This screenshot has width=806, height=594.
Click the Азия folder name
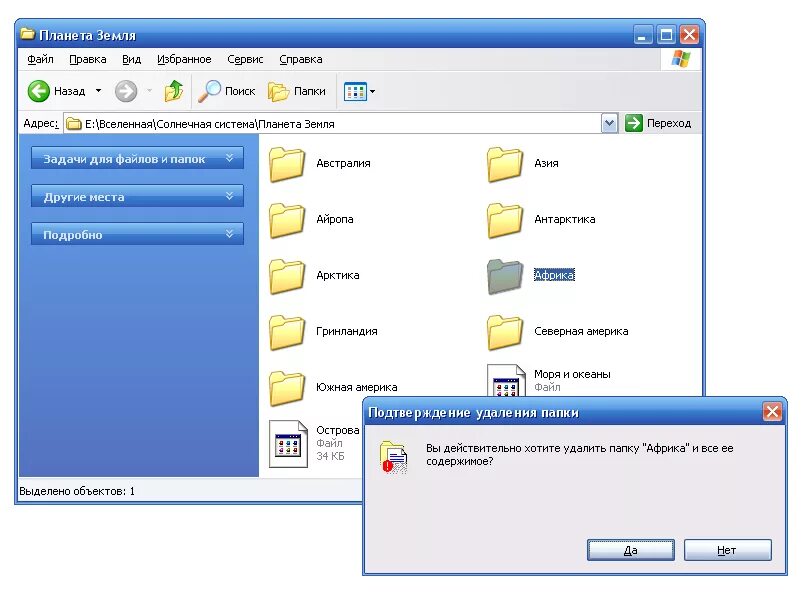point(546,163)
